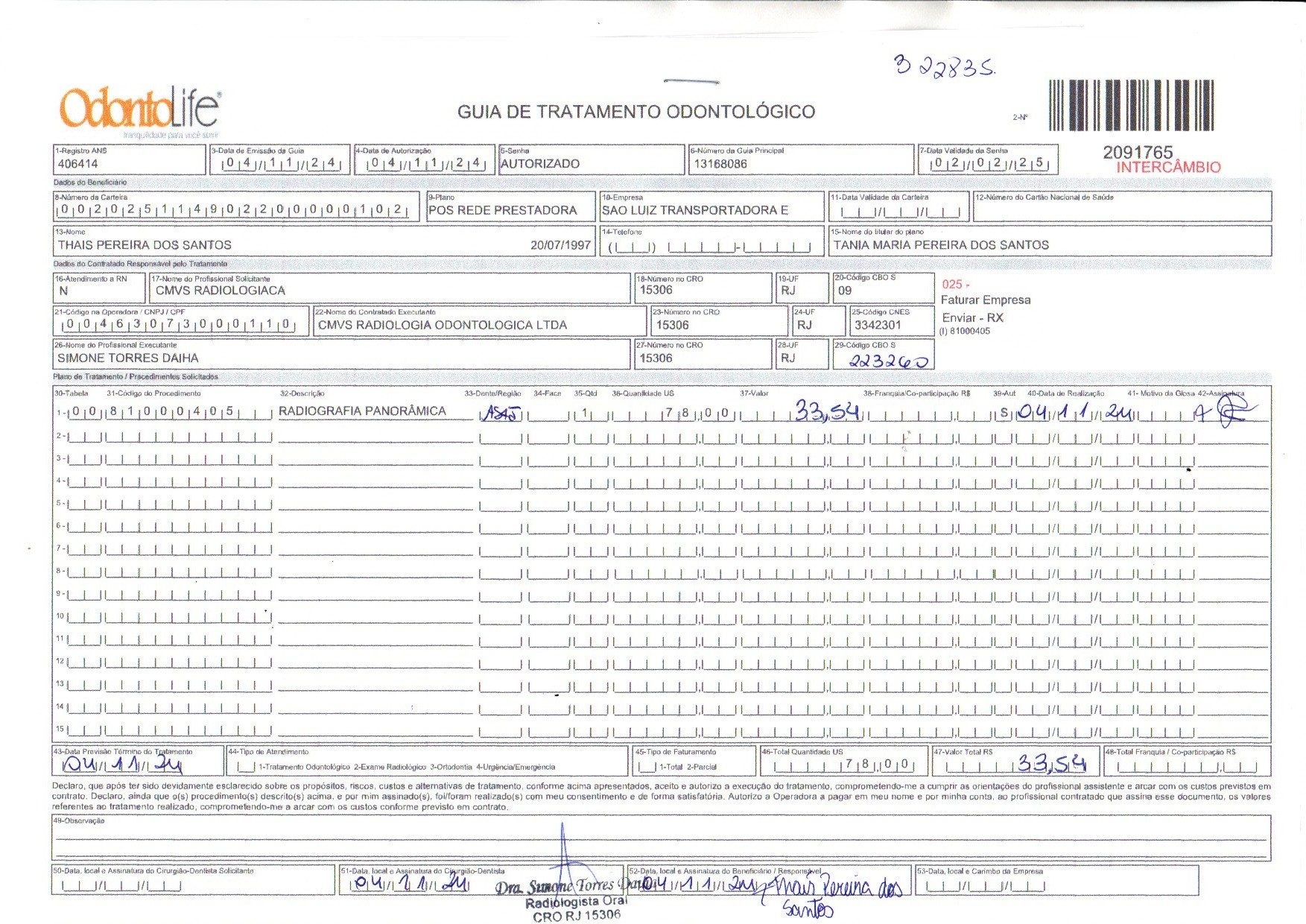Select the title 'GUIA DE TRATAMENTO ODONTOLÓGICO'
This screenshot has height=924, width=1306.
click(x=636, y=112)
